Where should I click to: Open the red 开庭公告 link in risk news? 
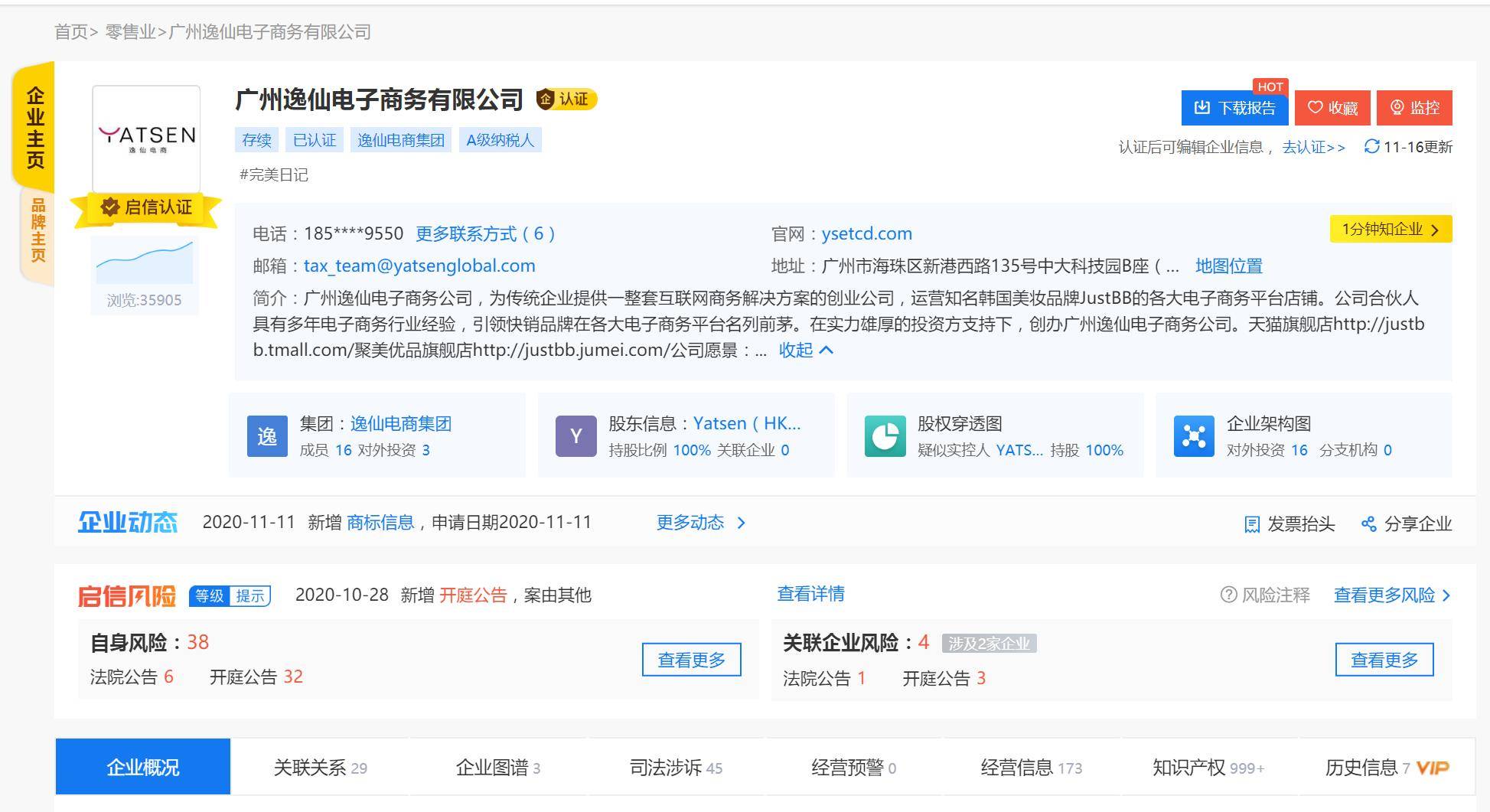[x=473, y=595]
